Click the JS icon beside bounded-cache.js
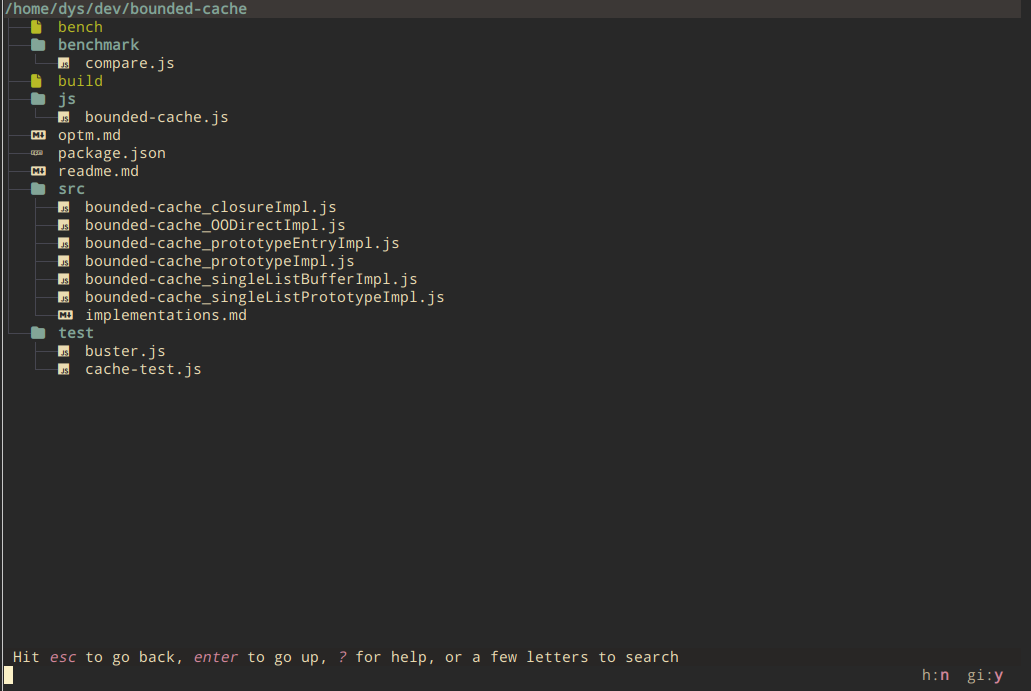This screenshot has width=1031, height=691. [x=64, y=116]
